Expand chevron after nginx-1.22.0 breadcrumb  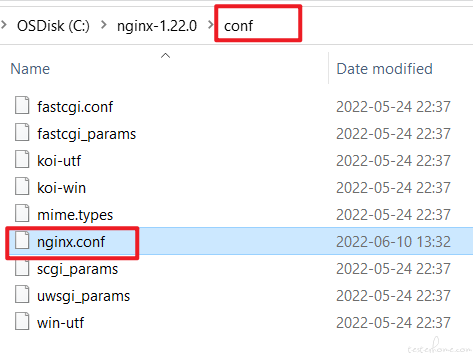[x=211, y=25]
